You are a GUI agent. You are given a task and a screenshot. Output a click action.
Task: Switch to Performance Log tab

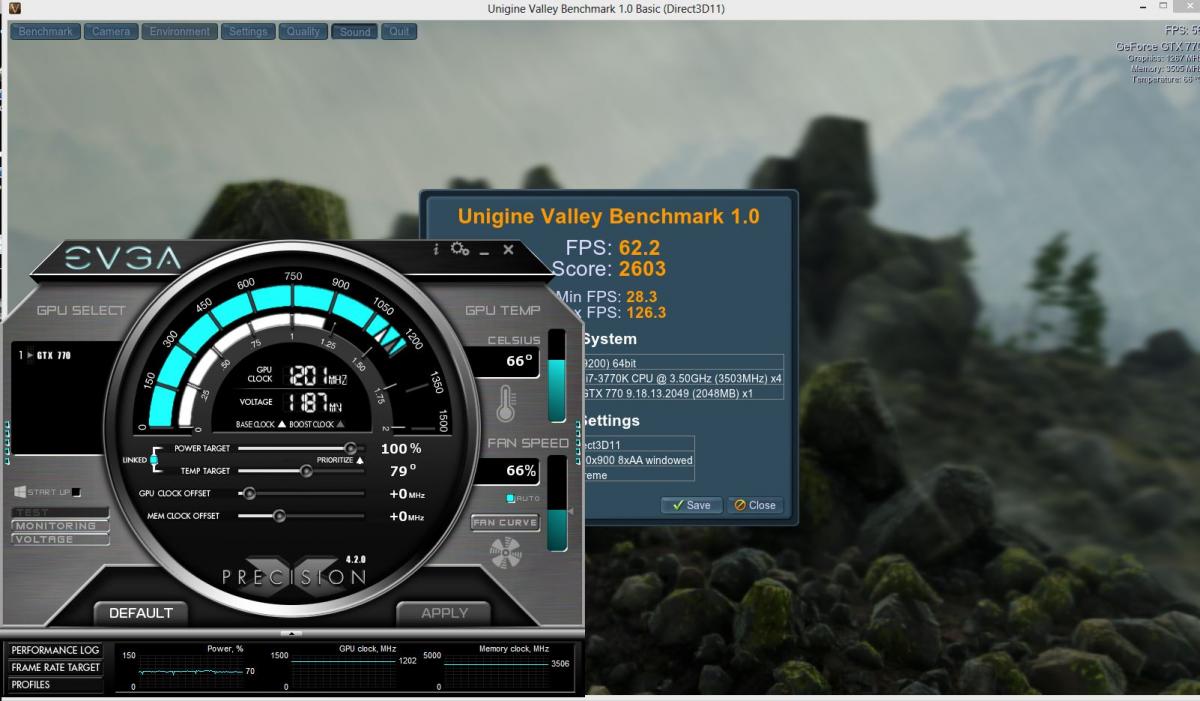click(x=55, y=650)
